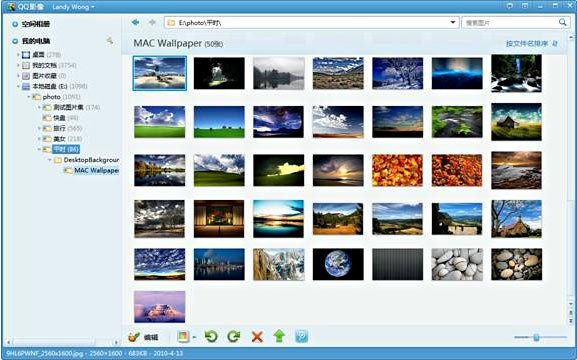Select the DesktopBackground folder in tree
The width and height of the screenshot is (577, 360).
pos(91,160)
